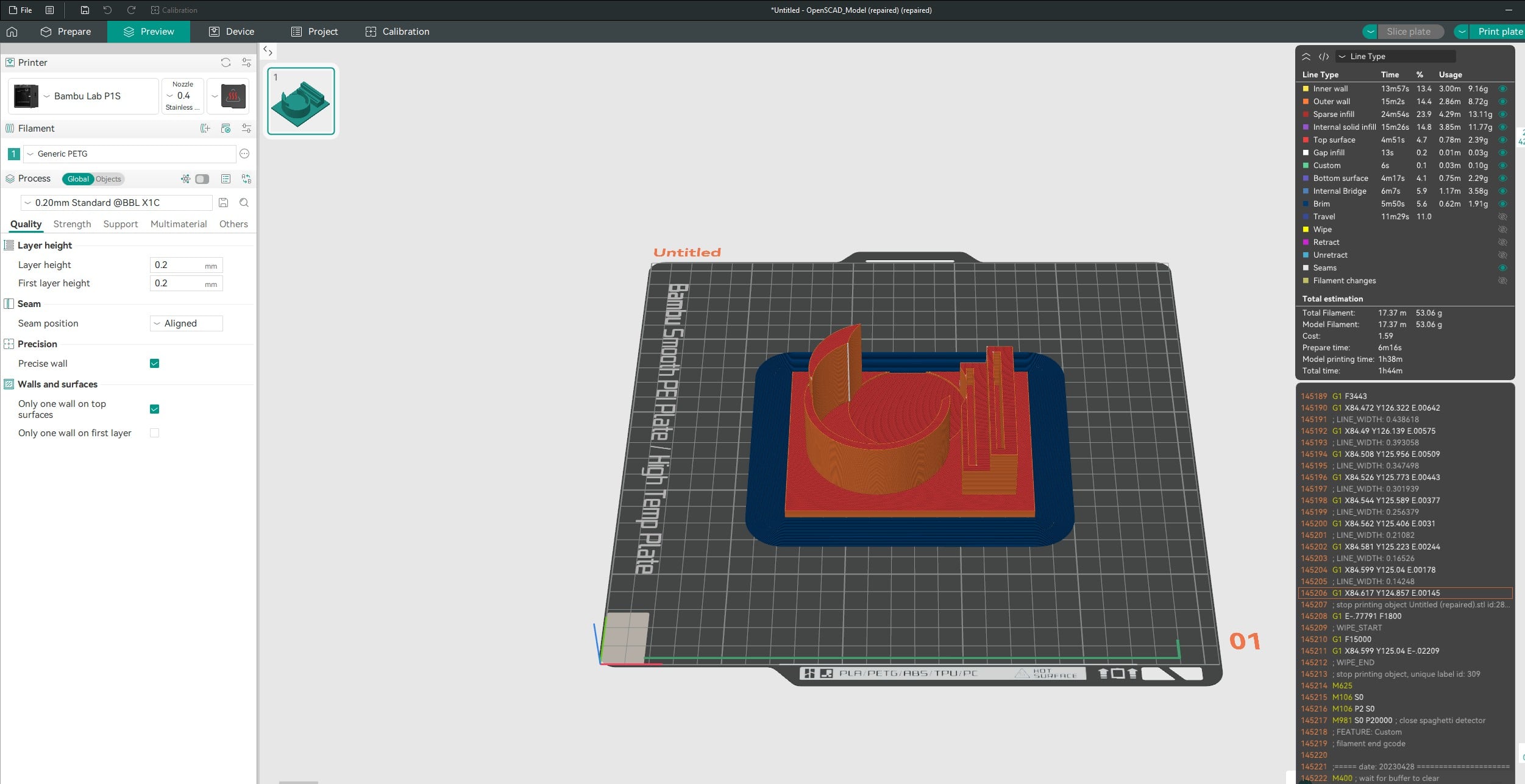
Task: Click the redo arrow icon
Action: coord(131,10)
